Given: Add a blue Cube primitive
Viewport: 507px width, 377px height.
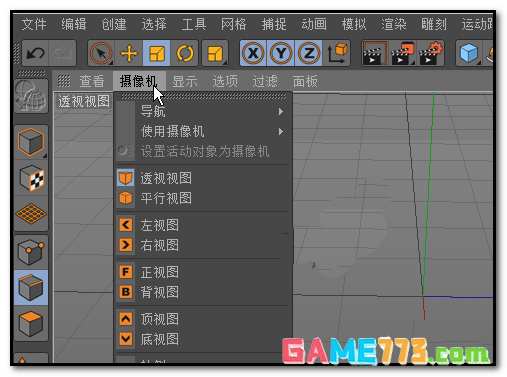Looking at the screenshot, I should (x=469, y=53).
